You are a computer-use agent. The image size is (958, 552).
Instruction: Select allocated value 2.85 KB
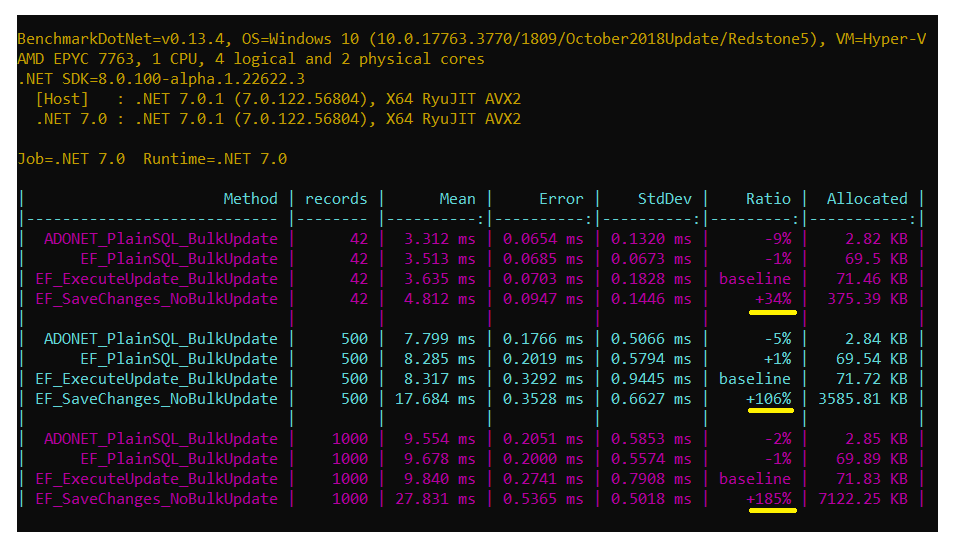pos(877,439)
